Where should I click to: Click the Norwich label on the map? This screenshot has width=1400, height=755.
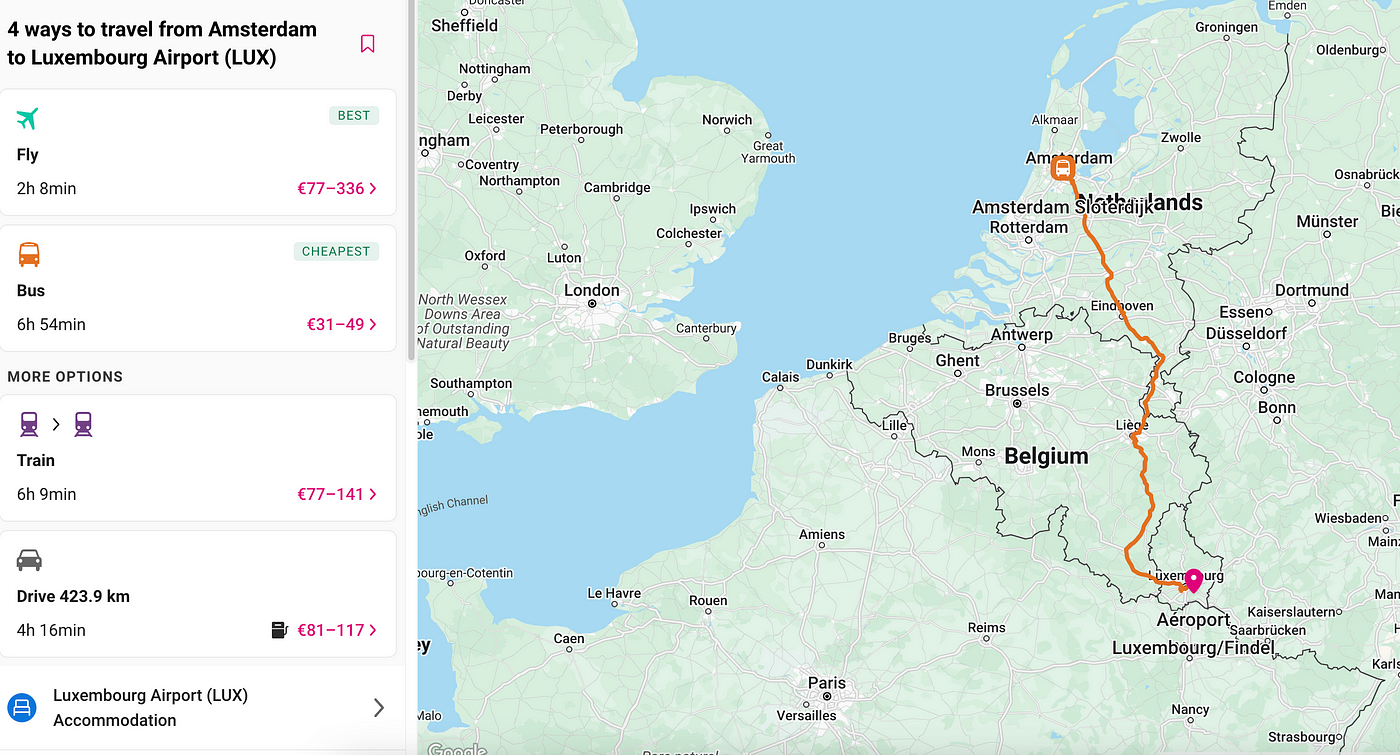[727, 119]
